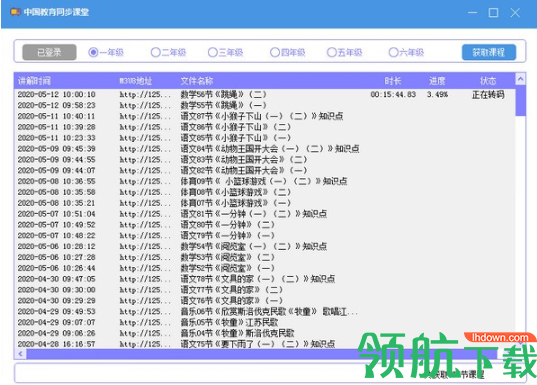Click the 进度 column header
The image size is (537, 385).
[x=437, y=81]
